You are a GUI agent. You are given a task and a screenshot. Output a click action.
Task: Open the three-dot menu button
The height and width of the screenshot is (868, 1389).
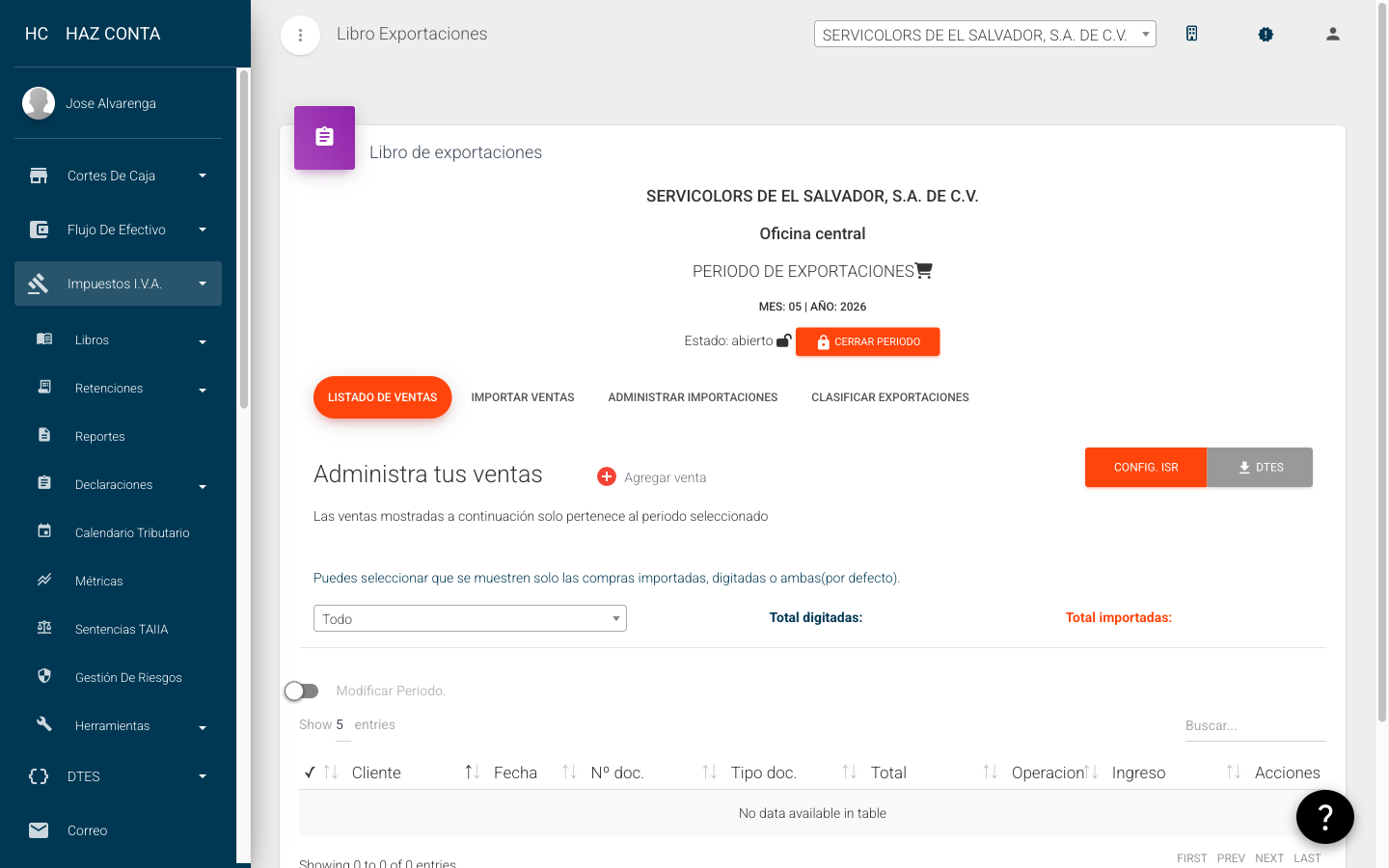pyautogui.click(x=300, y=35)
